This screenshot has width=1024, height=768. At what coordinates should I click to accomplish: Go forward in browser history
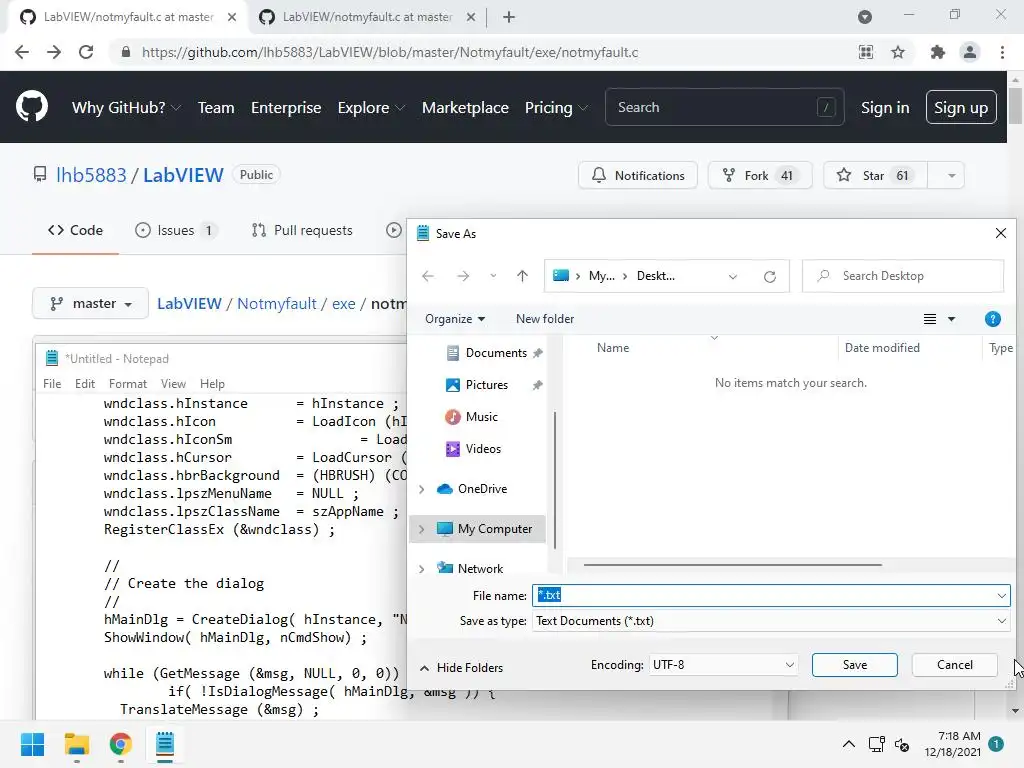pyautogui.click(x=54, y=52)
